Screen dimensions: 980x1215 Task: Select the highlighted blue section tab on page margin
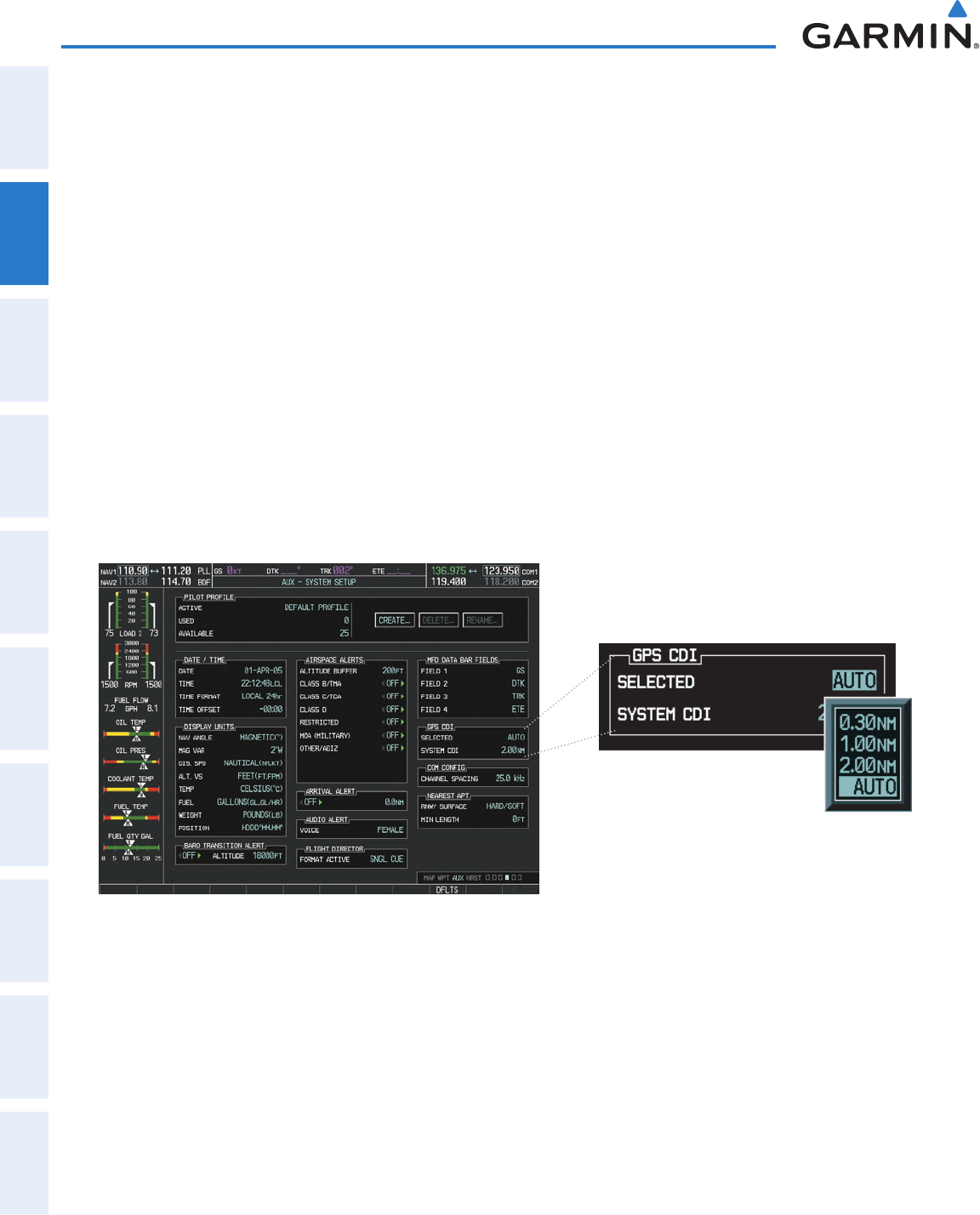24,233
